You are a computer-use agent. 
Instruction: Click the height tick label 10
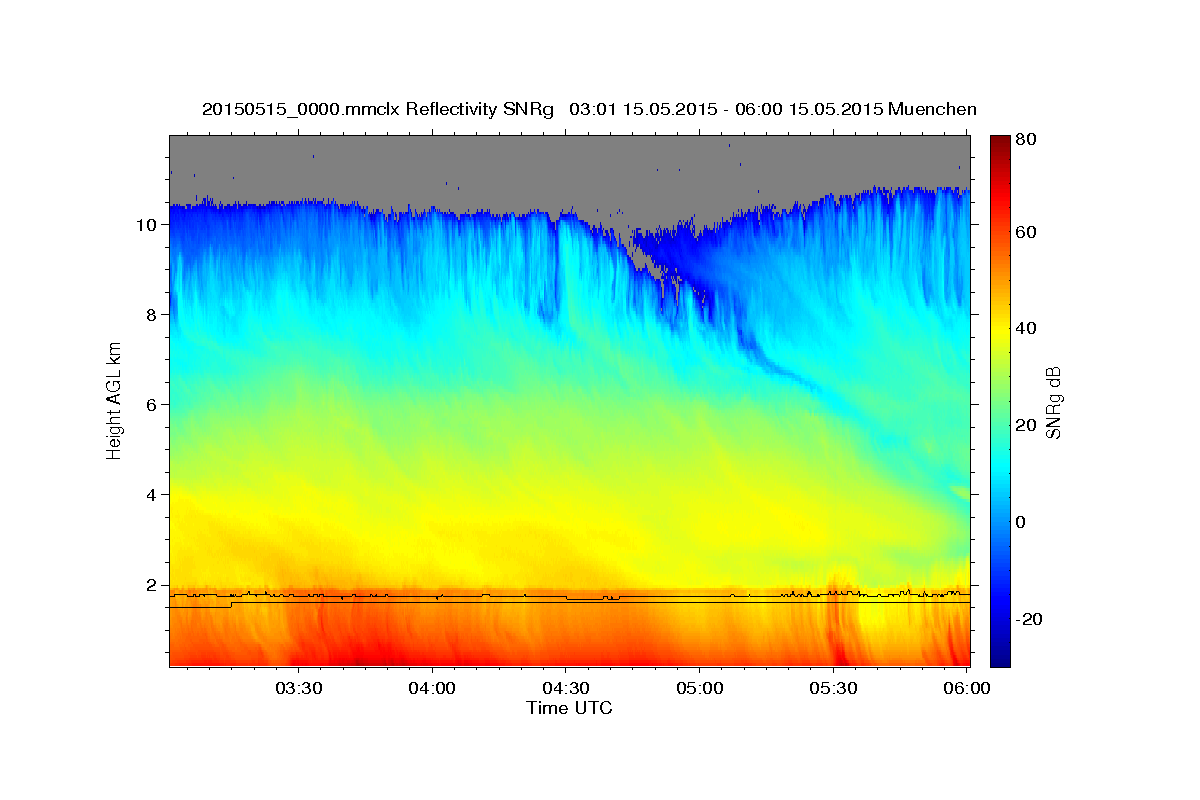[149, 225]
